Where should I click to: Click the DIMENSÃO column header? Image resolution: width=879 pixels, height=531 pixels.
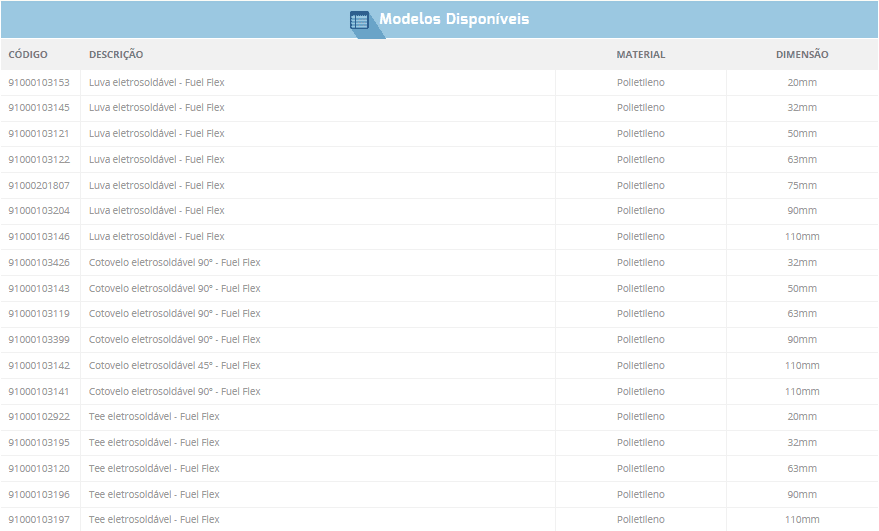[802, 55]
